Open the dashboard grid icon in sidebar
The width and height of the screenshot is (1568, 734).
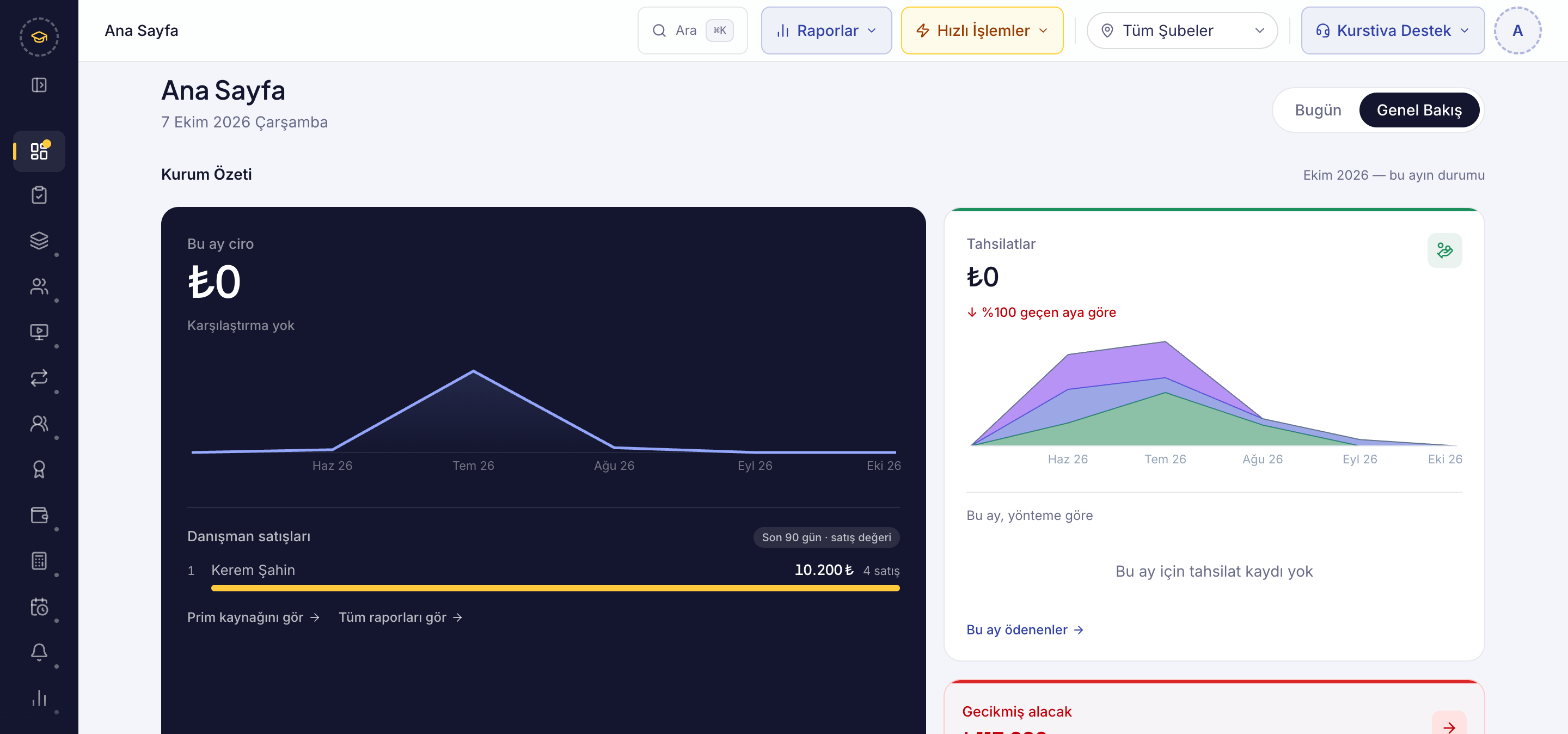[x=39, y=151]
